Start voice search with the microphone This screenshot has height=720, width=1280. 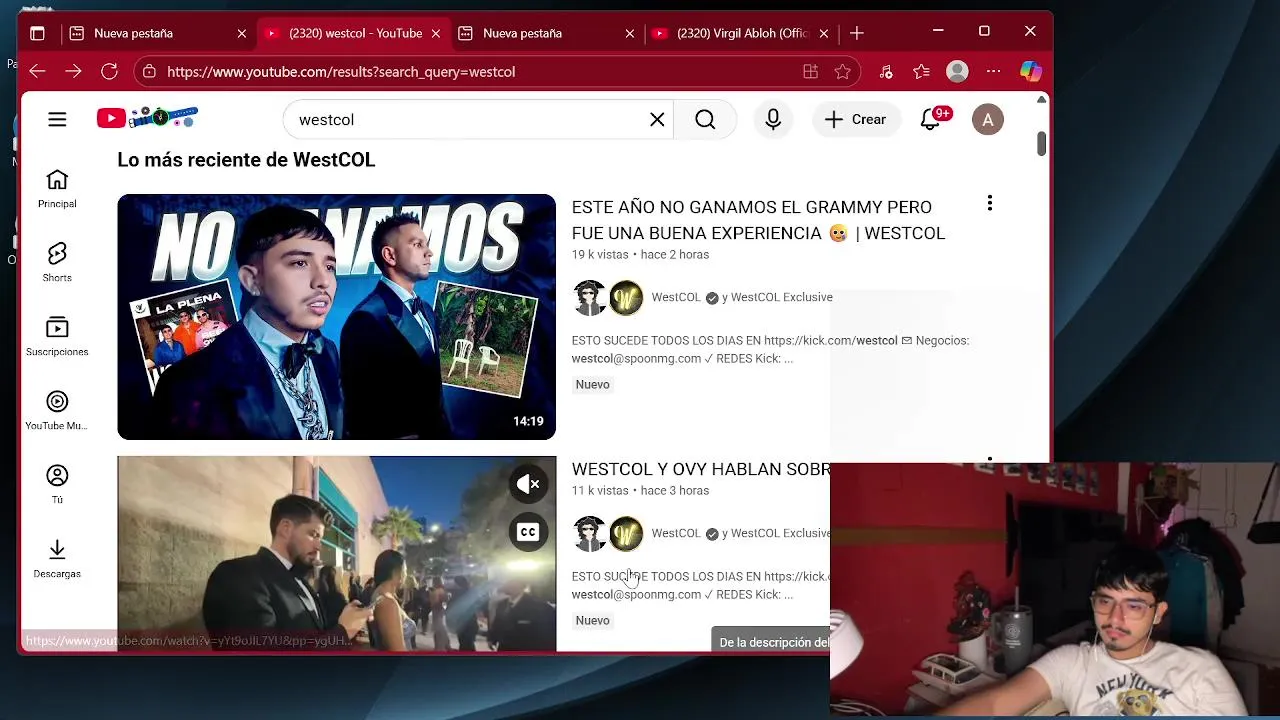click(x=773, y=119)
